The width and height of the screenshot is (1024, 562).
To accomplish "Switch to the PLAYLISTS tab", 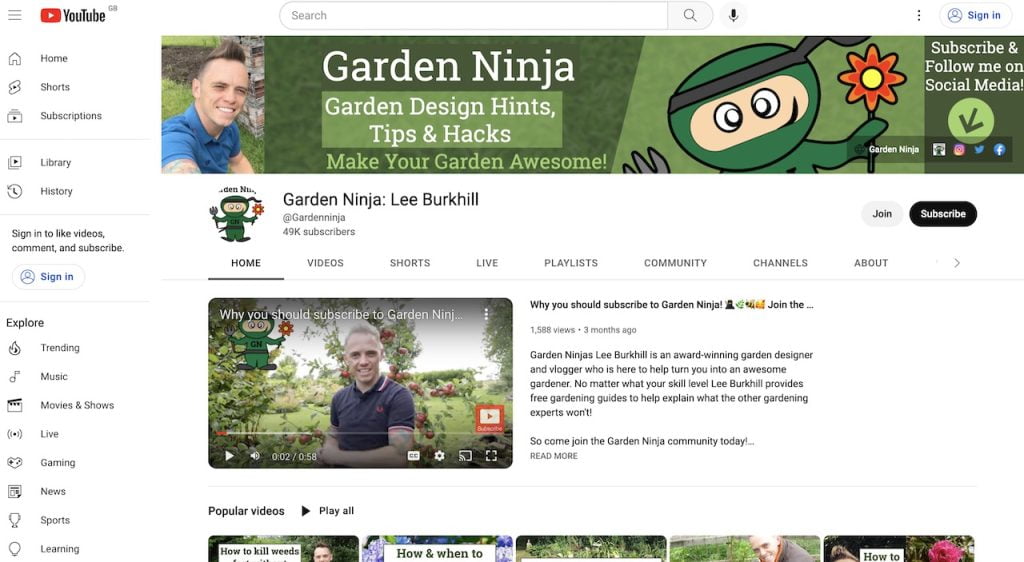I will [x=571, y=263].
